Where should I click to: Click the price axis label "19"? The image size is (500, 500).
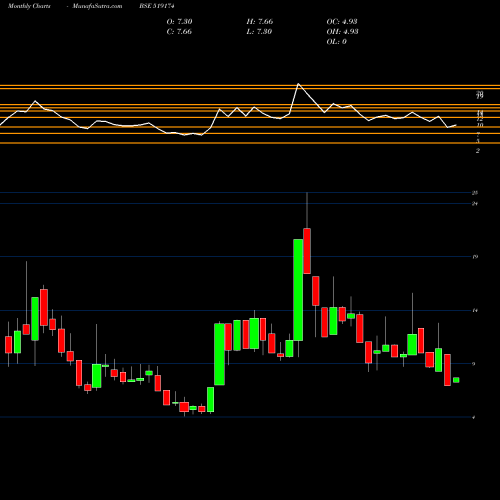[475, 257]
